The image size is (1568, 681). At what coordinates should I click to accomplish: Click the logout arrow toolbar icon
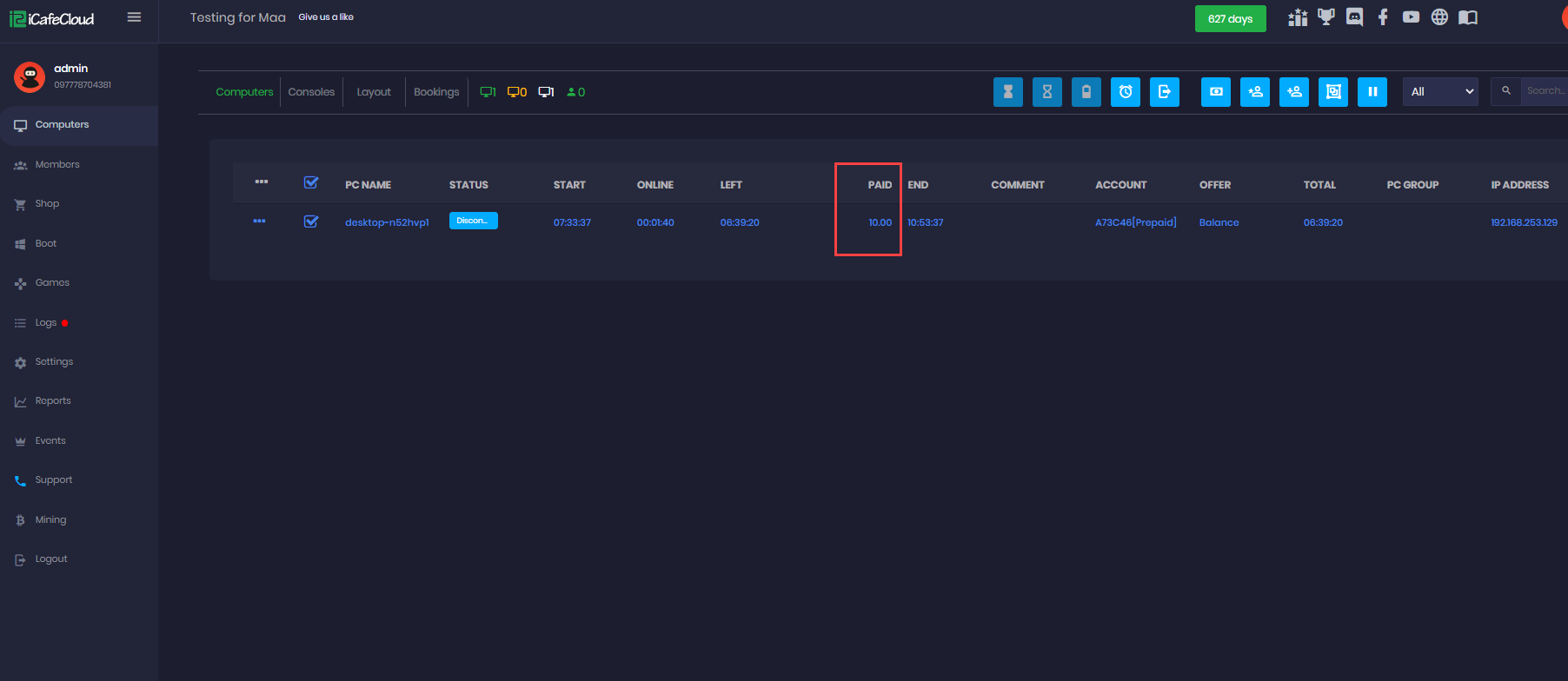[x=1165, y=92]
